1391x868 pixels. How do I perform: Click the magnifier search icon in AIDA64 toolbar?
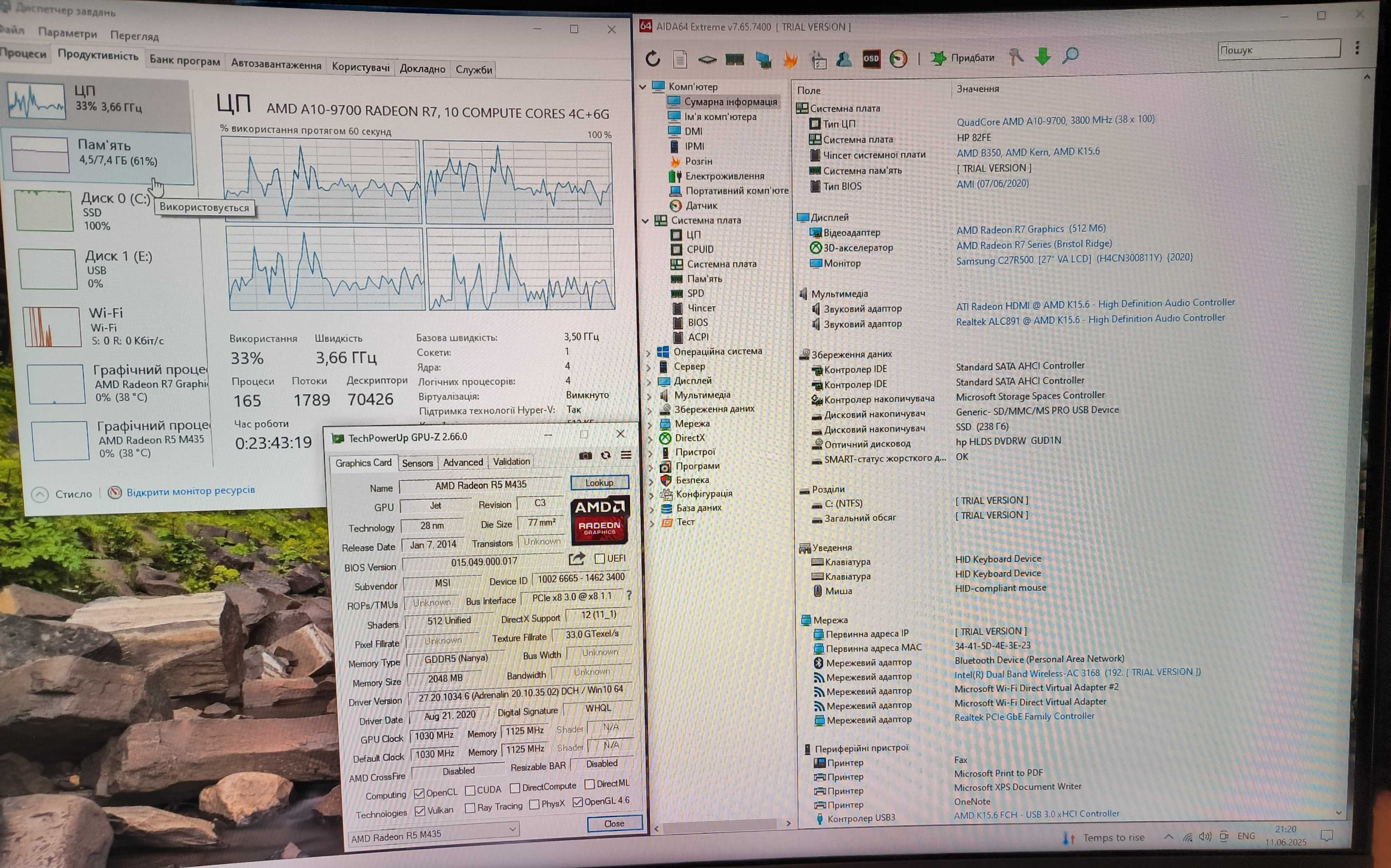tap(1070, 56)
